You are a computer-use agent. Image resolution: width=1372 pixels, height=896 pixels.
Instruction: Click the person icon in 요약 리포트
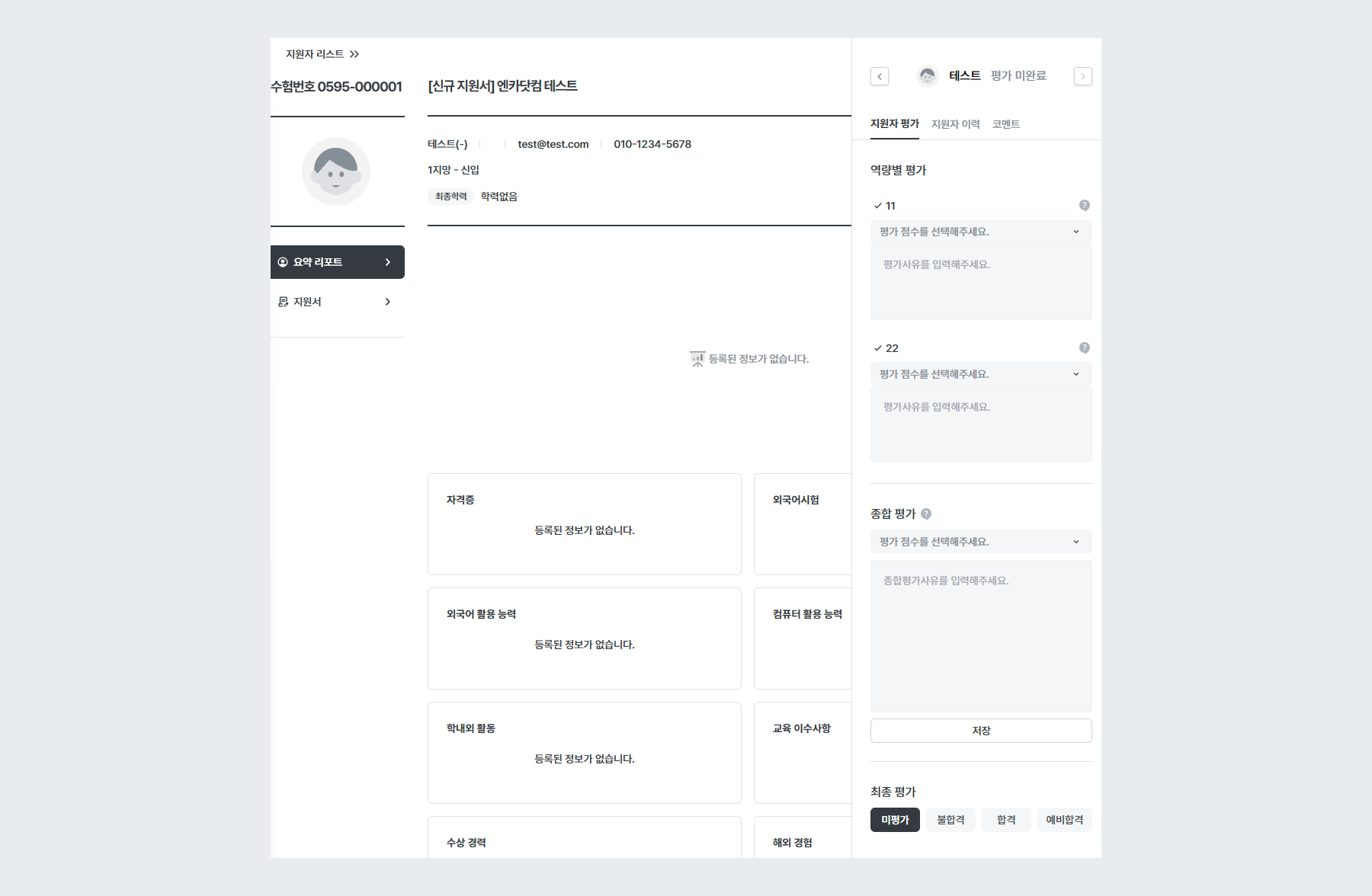pos(283,262)
